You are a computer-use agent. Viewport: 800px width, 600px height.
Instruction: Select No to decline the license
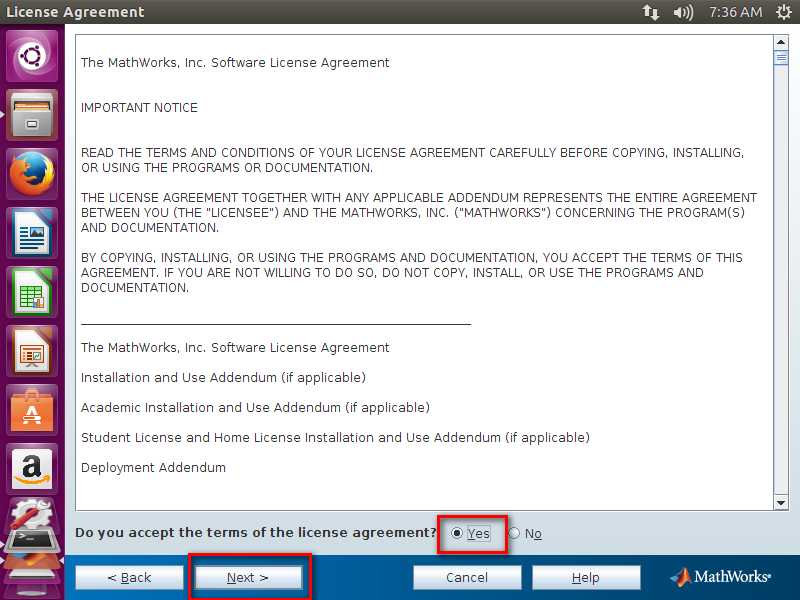coord(526,533)
